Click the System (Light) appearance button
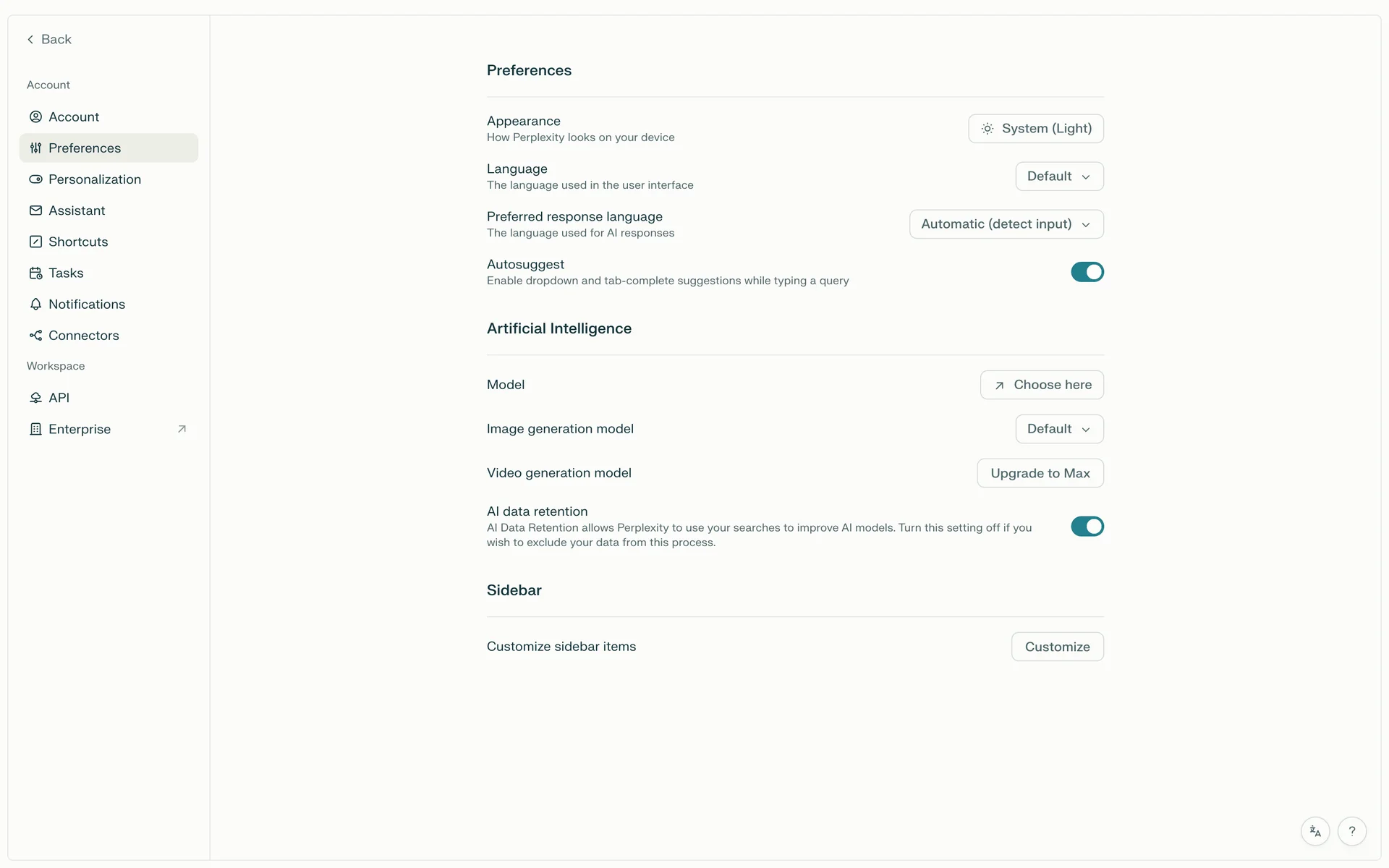Viewport: 1389px width, 868px height. click(x=1036, y=129)
